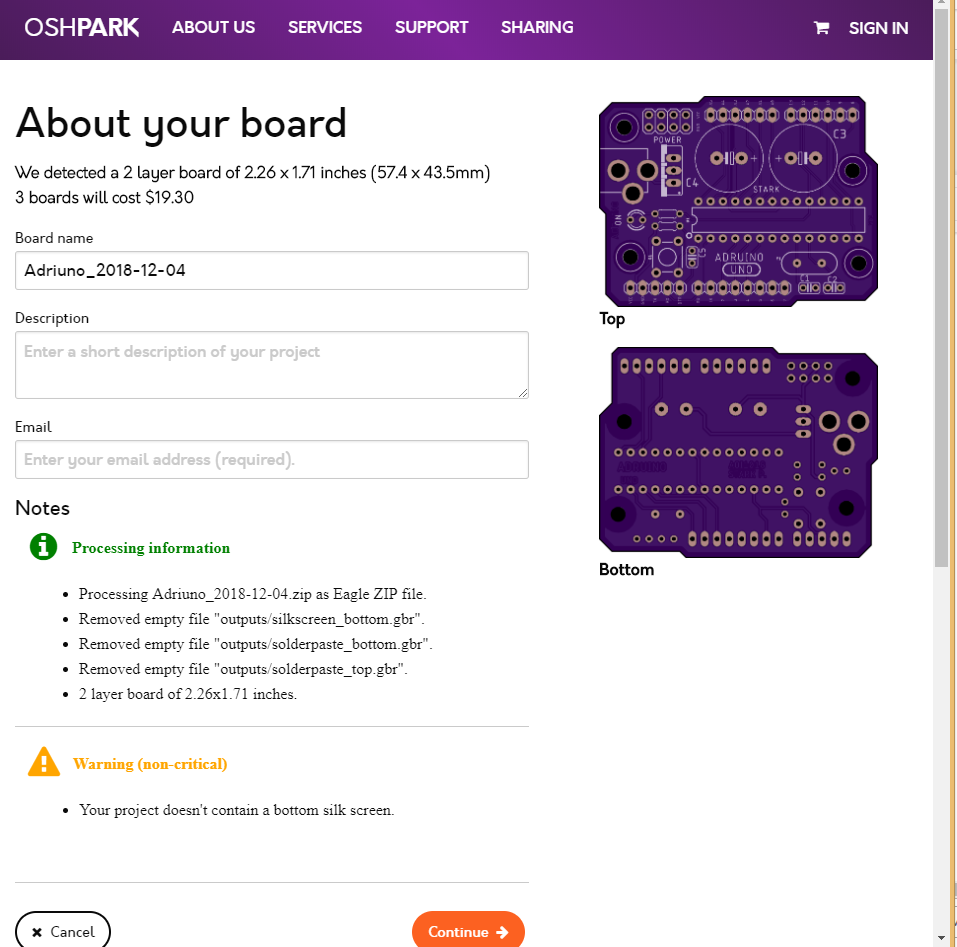Click the scrollbar up arrow
This screenshot has width=957, height=947.
[x=940, y=8]
